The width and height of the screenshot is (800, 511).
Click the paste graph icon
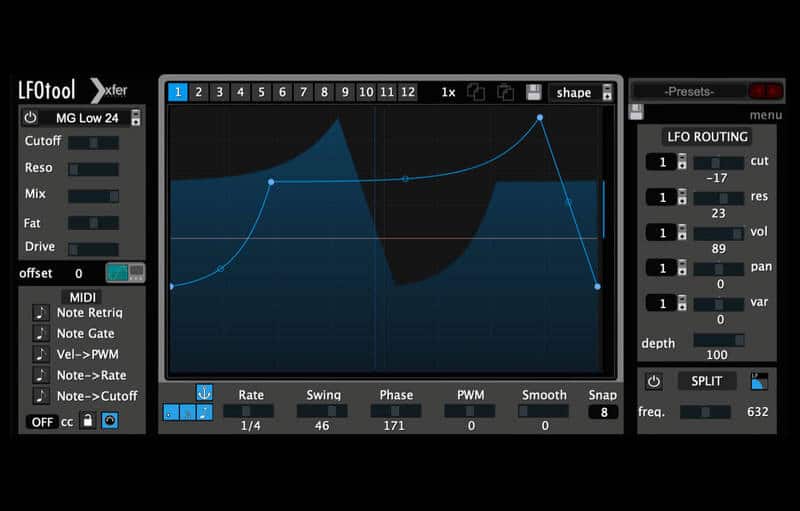click(505, 92)
